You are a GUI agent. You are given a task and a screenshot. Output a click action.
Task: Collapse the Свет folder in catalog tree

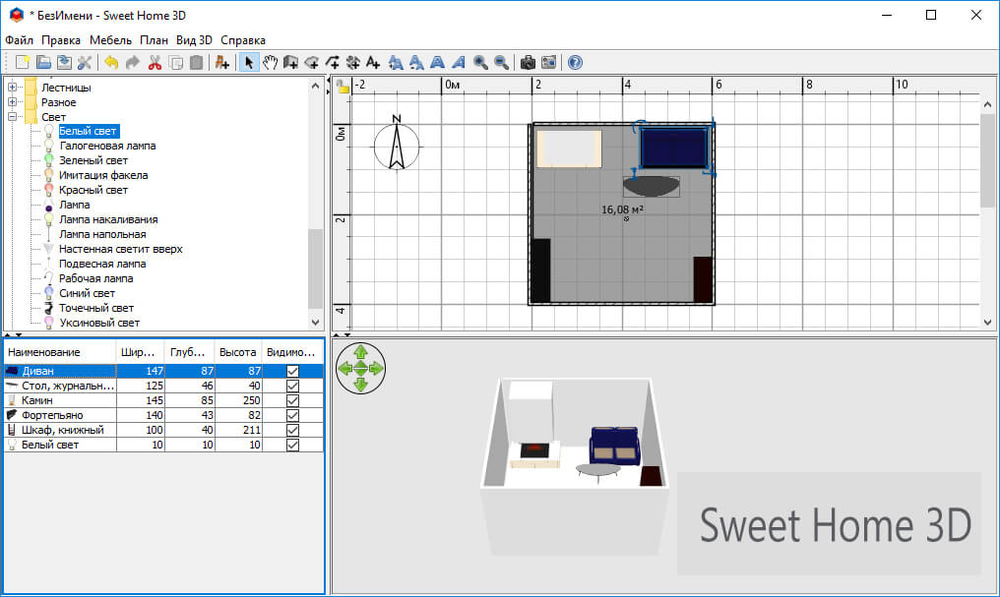[13, 117]
